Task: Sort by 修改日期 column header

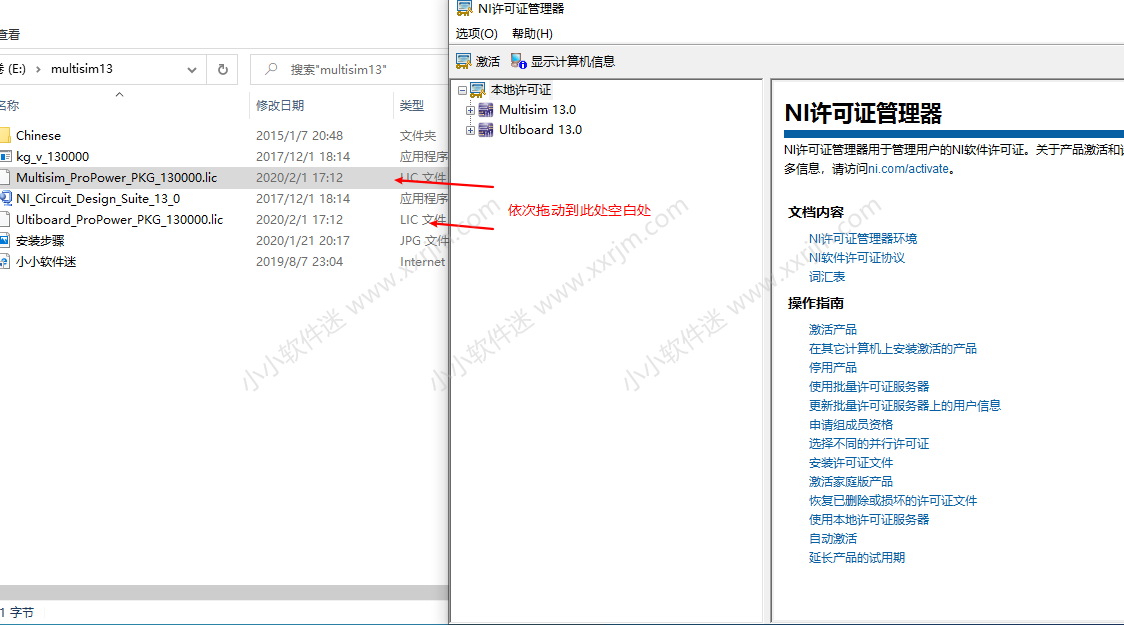Action: point(280,105)
